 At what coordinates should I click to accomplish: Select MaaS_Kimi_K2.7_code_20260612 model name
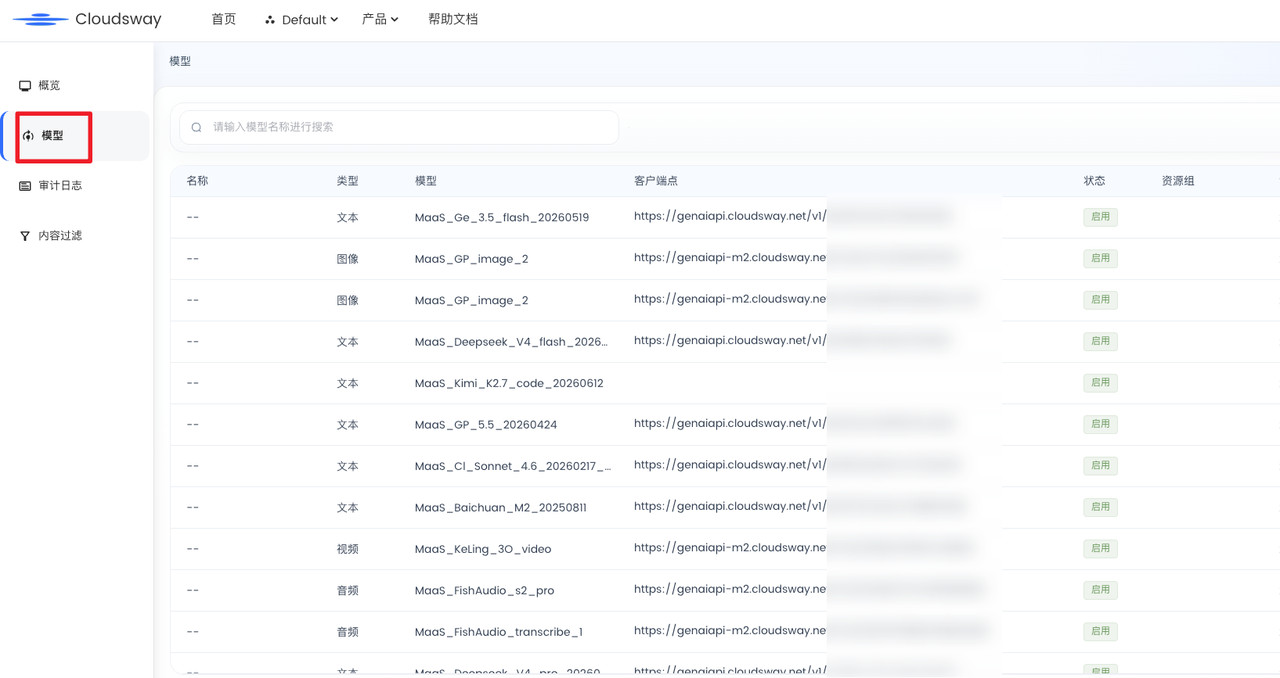point(509,383)
